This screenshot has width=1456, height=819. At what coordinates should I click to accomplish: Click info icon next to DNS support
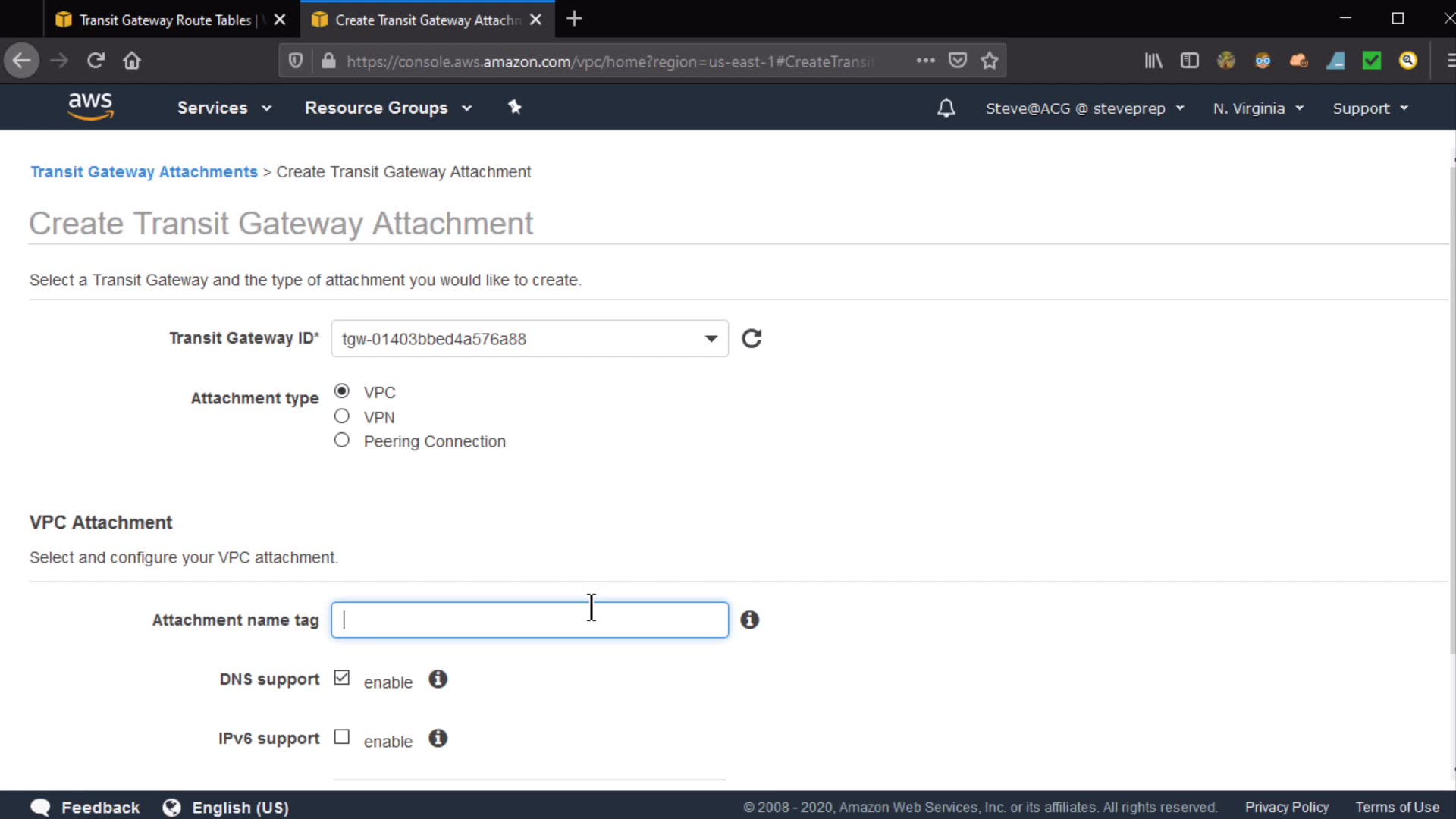point(438,679)
